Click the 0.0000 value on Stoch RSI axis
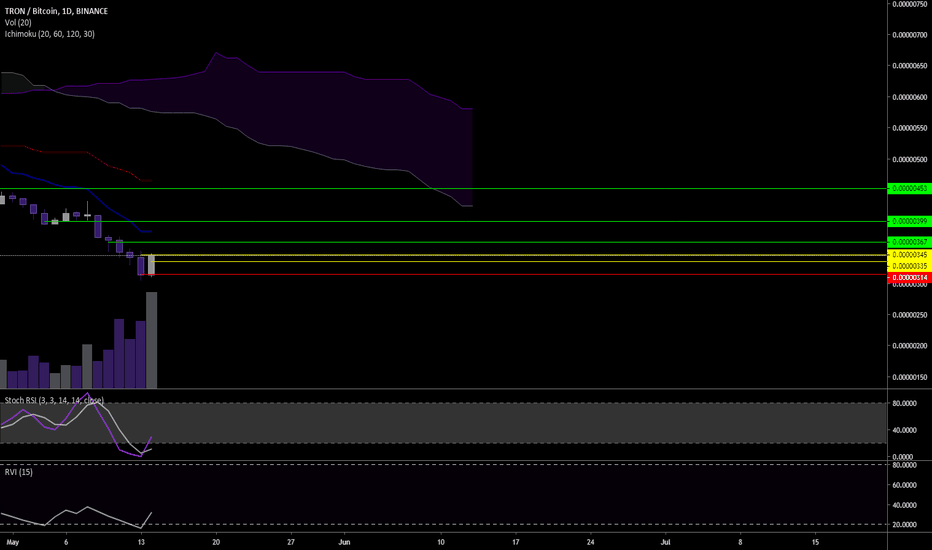 point(903,457)
